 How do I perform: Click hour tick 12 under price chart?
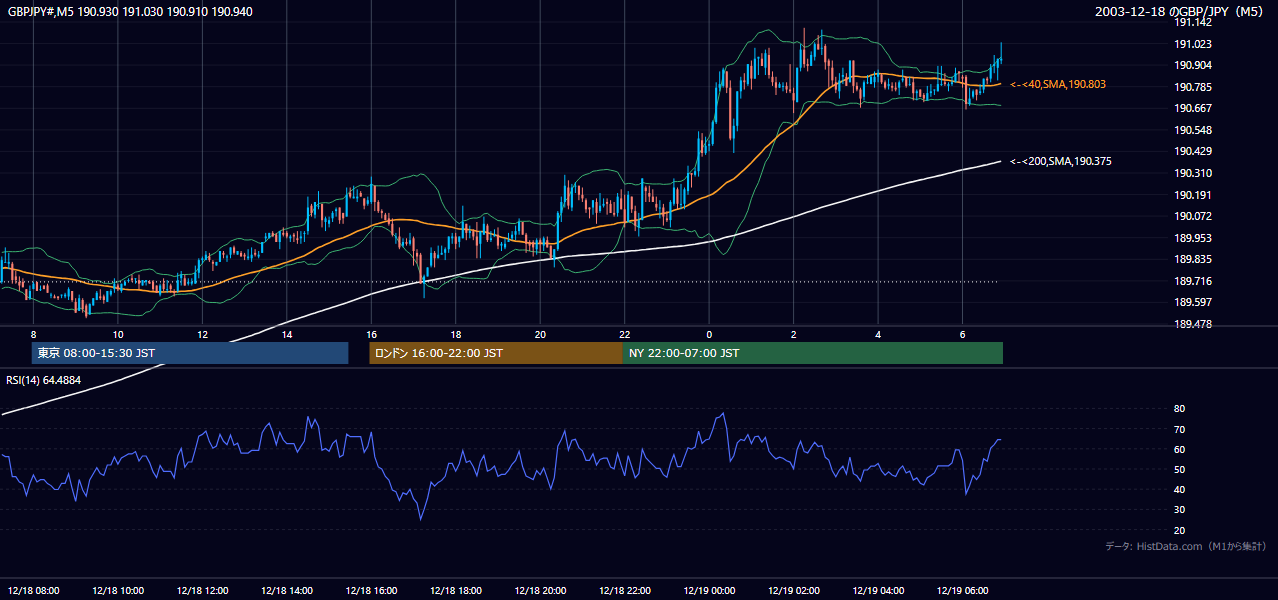coord(202,334)
